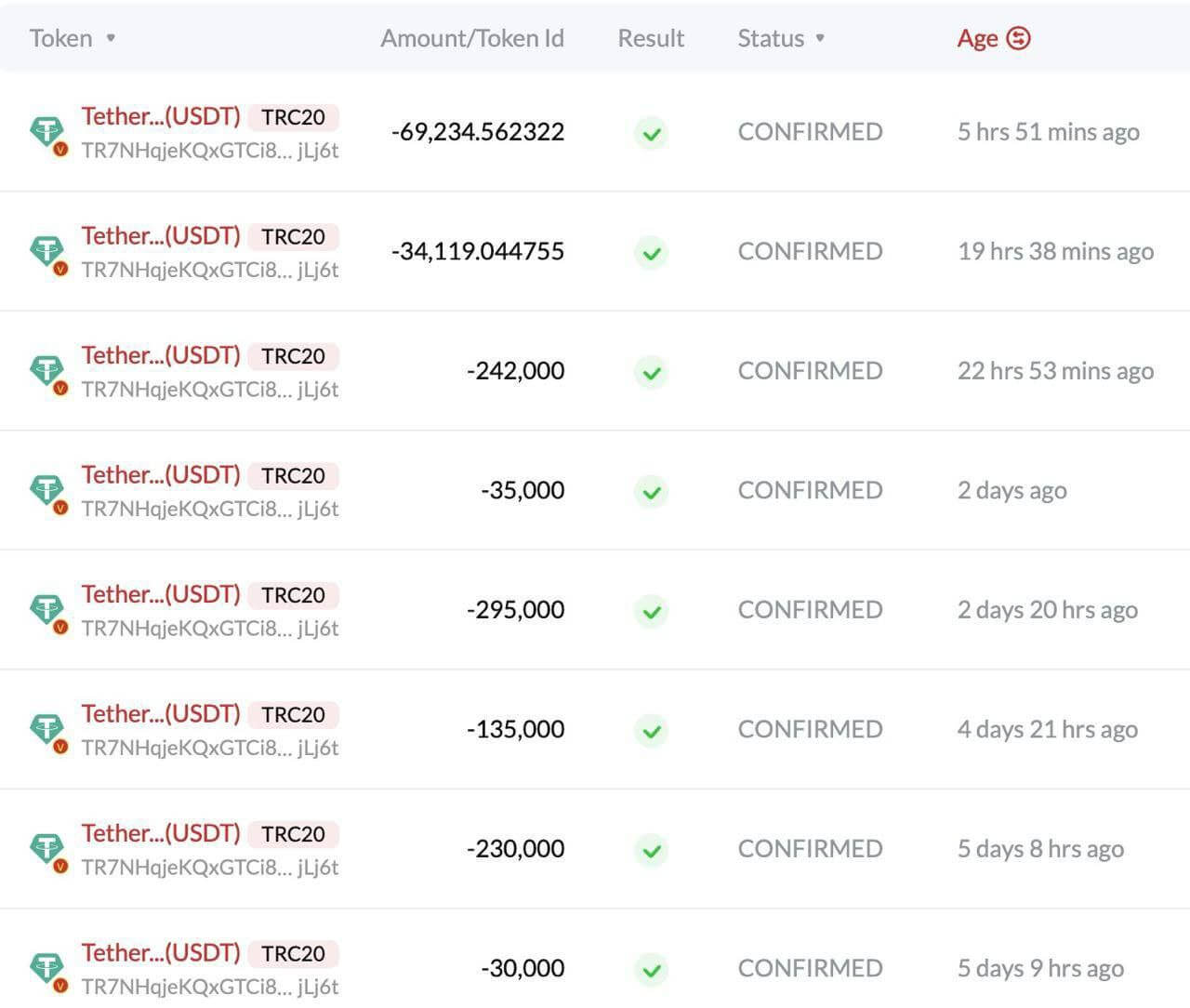
Task: Click the Tether token icon on the -242,000 row
Action: pos(47,372)
